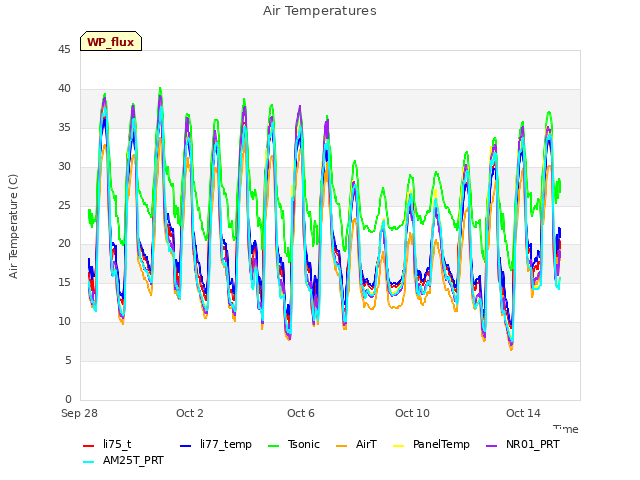
Task: Toggle the li75_t legend entry
Action: point(107,444)
